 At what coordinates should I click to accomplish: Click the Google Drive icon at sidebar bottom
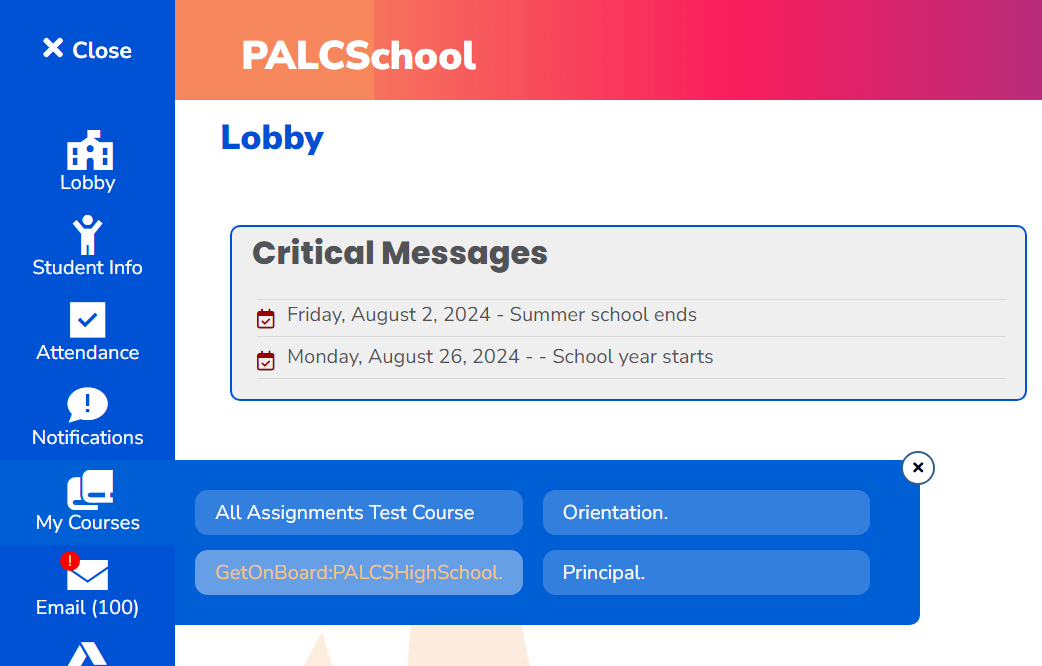[x=87, y=655]
